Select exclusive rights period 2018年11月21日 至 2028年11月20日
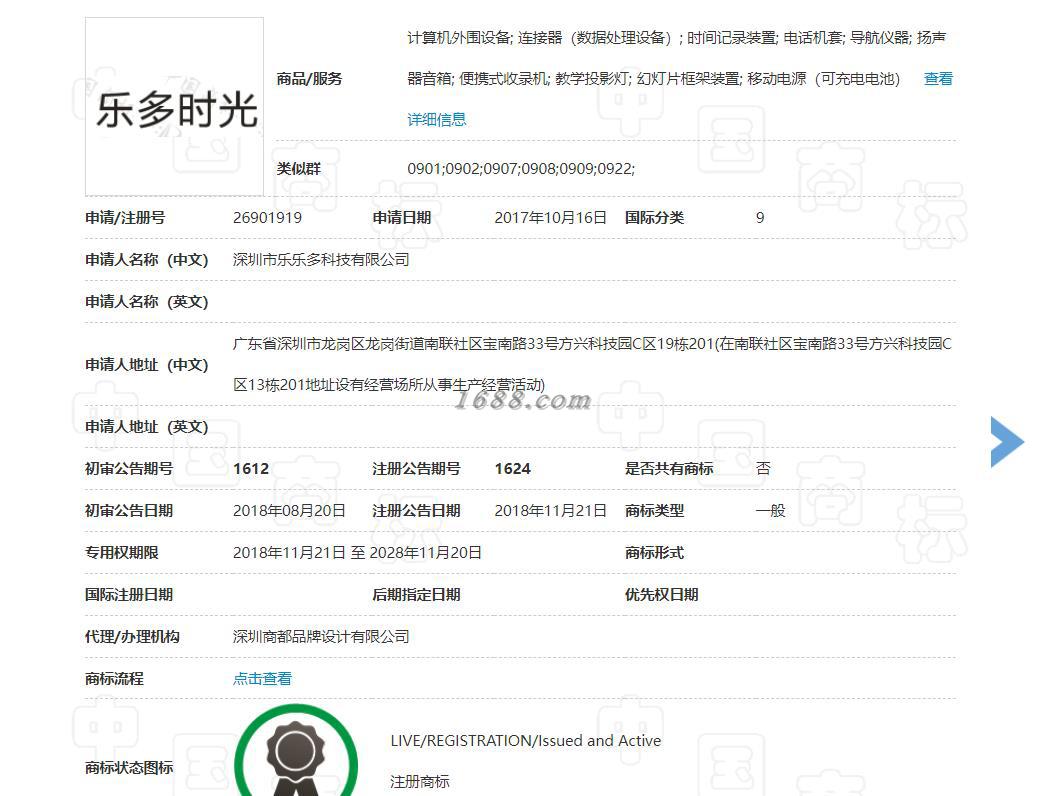 357,552
